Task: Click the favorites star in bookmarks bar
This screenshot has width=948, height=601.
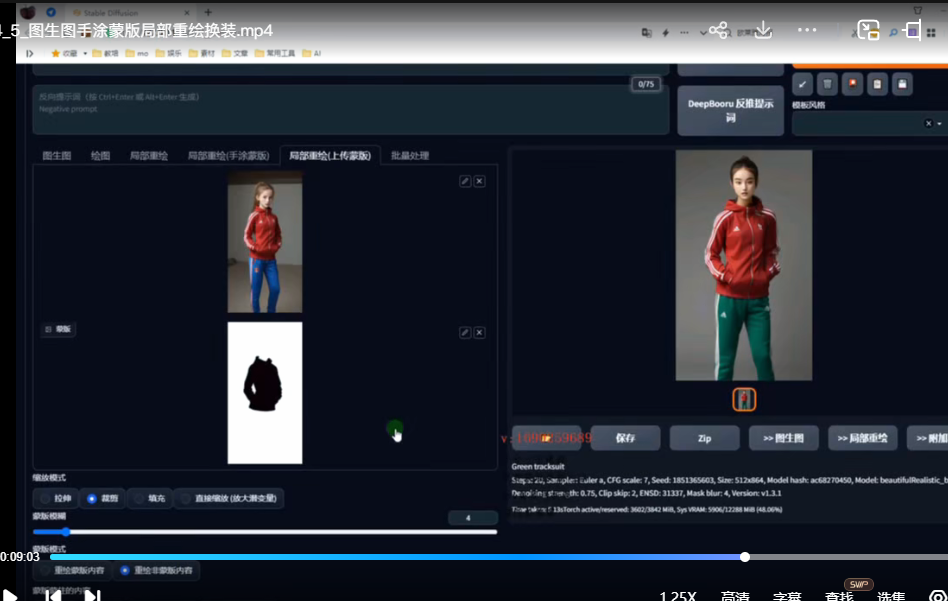Action: [x=56, y=53]
